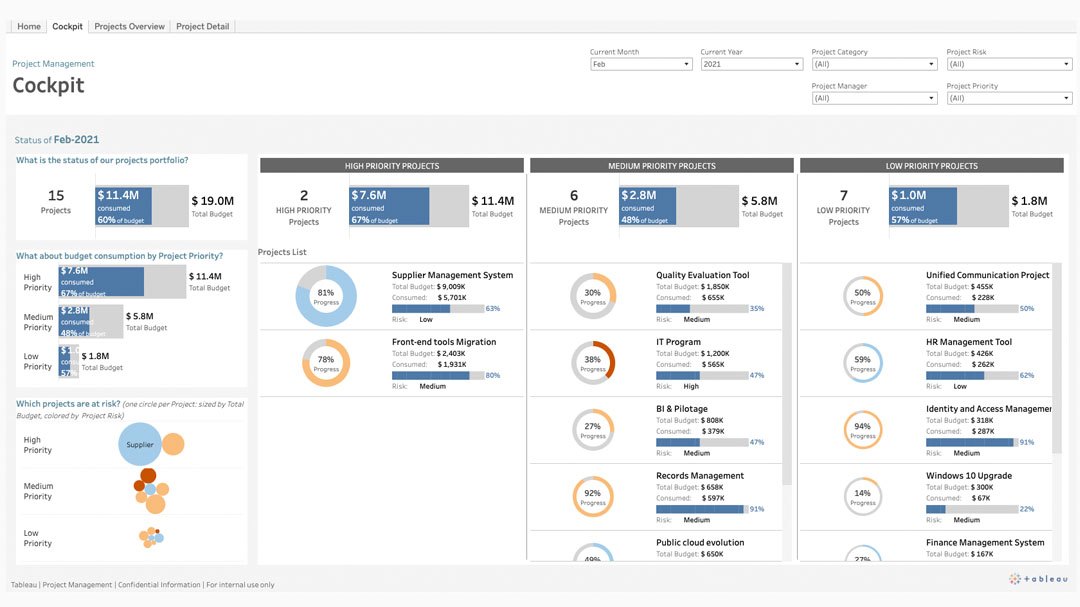This screenshot has height=607, width=1080.
Task: Click Identity and Access Management 94% donut
Action: pos(862,429)
